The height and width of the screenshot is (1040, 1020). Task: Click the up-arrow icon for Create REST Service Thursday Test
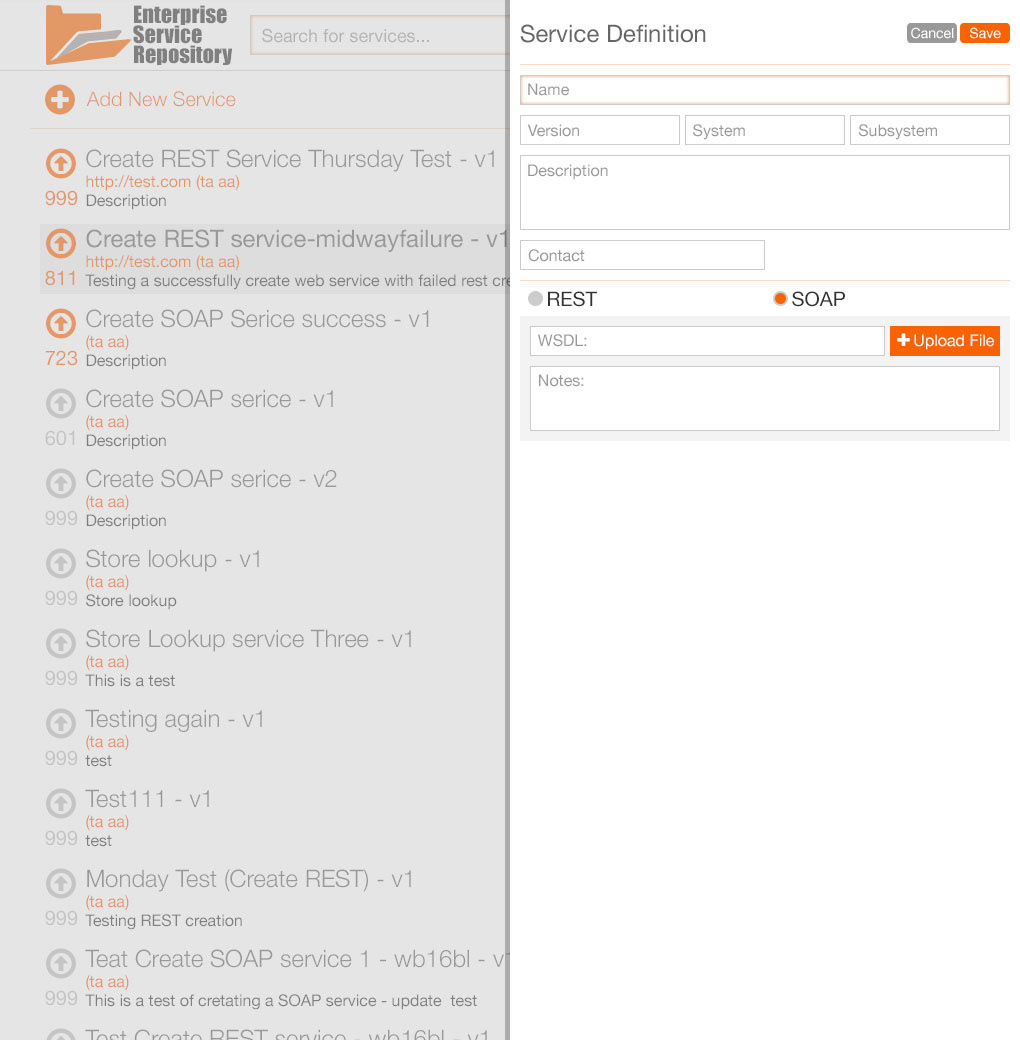pyautogui.click(x=60, y=163)
